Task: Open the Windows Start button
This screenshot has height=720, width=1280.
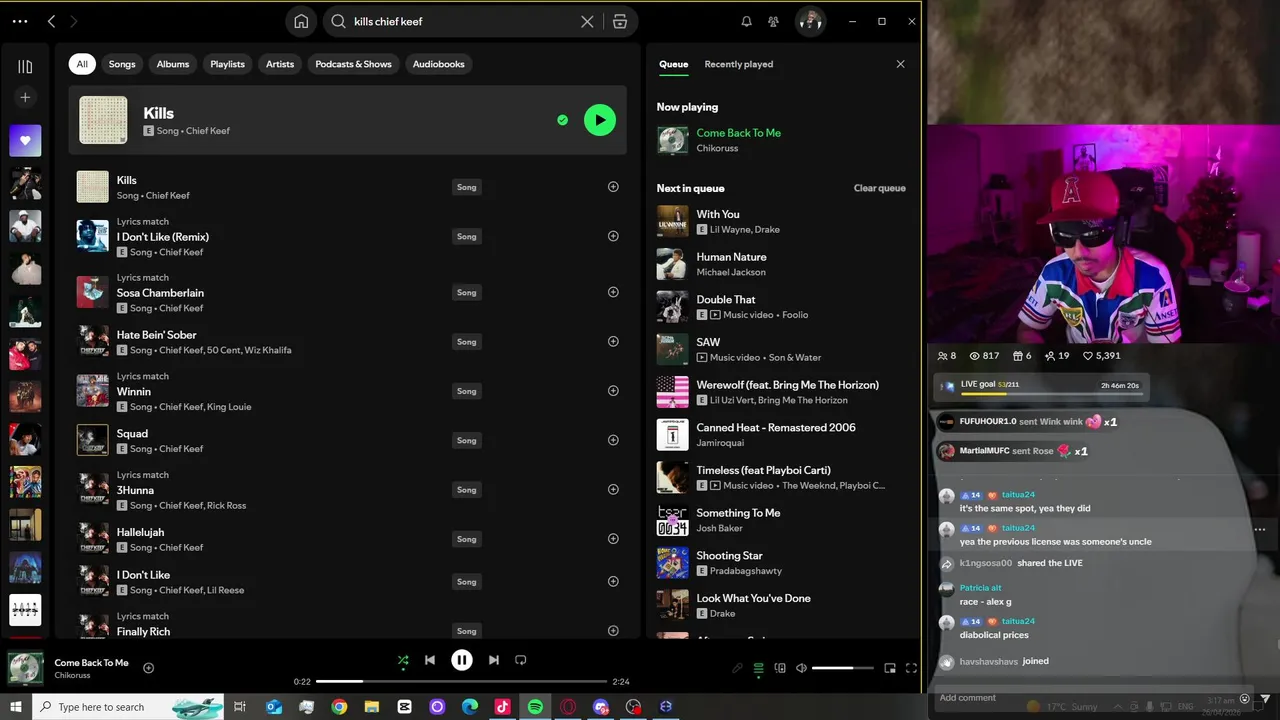Action: coord(16,707)
